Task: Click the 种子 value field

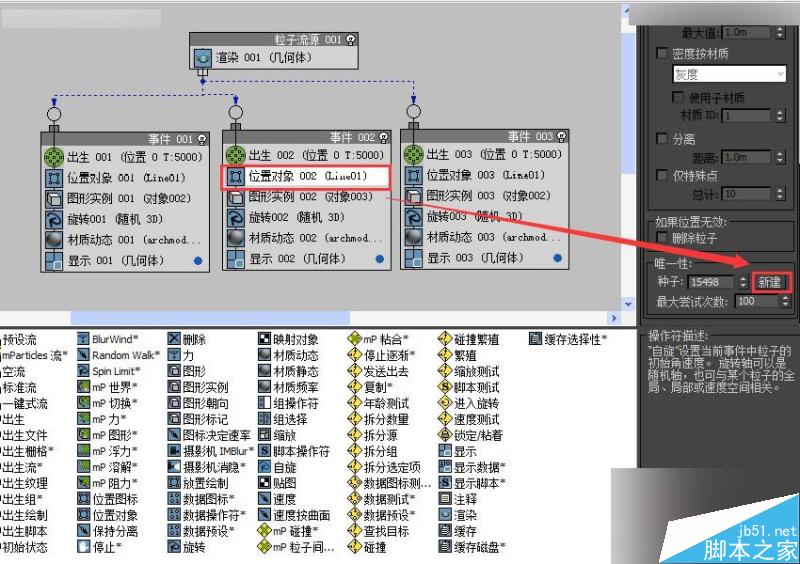Action: tap(711, 282)
